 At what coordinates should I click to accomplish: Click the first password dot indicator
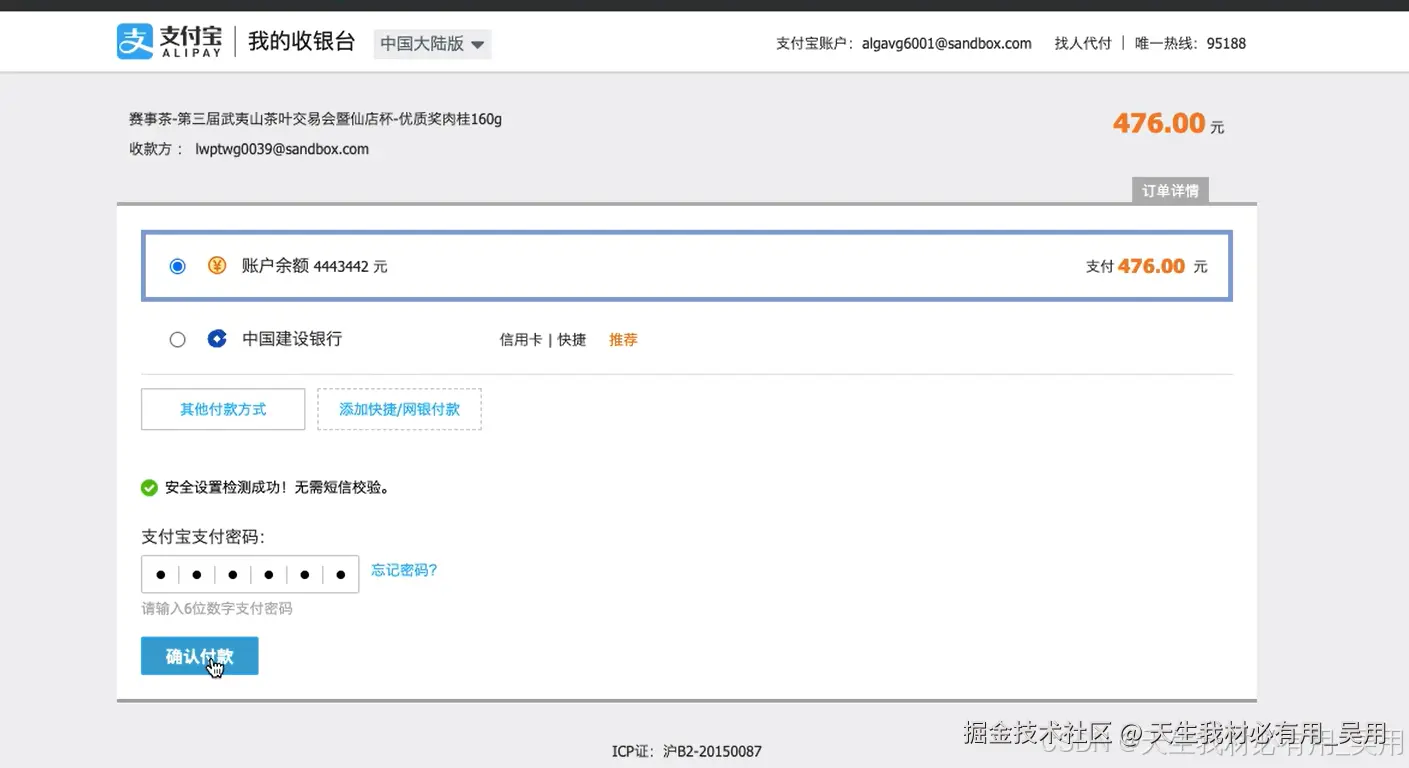click(x=160, y=573)
